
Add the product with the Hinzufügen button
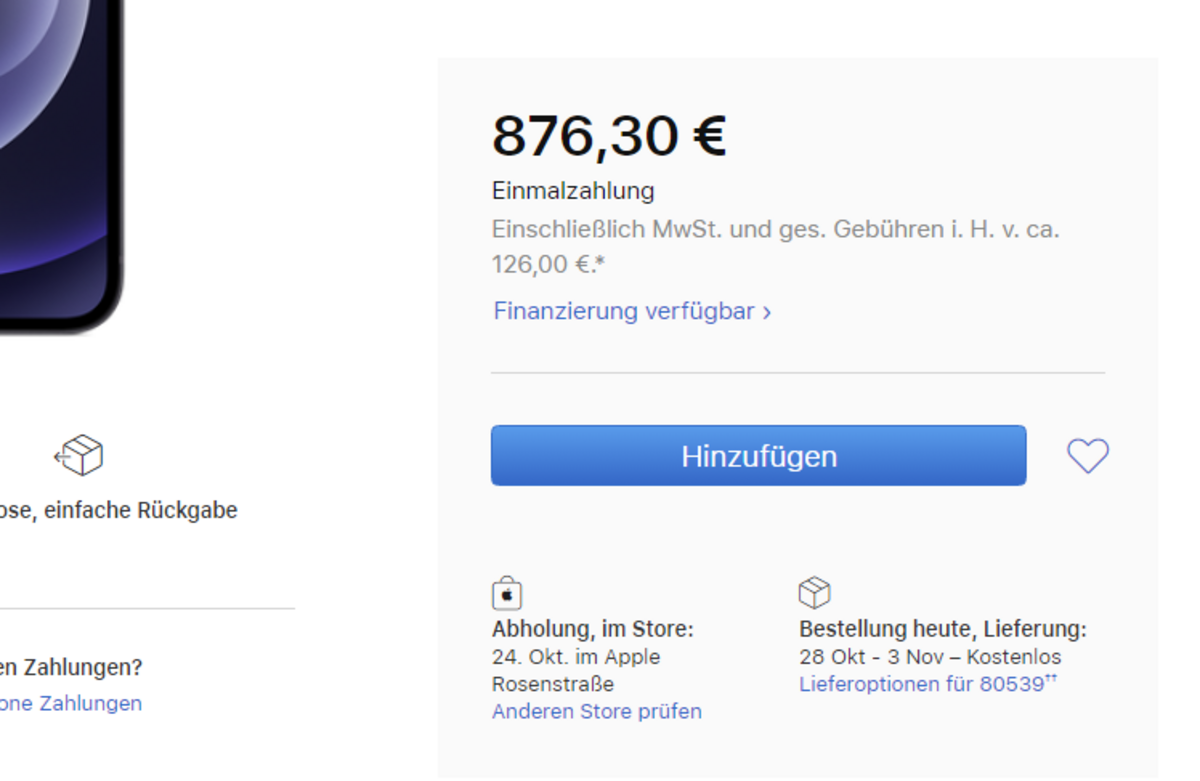(x=758, y=456)
